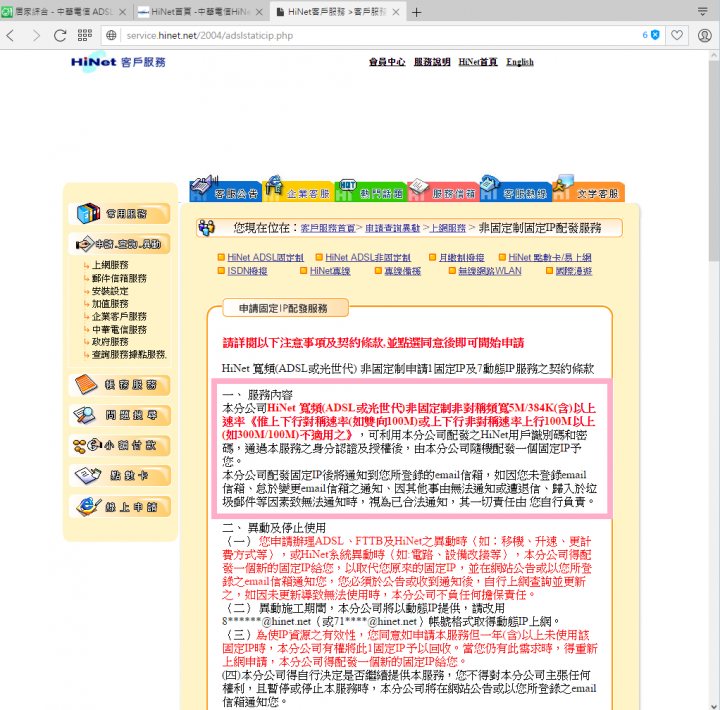Viewport: 720px width, 710px height.
Task: Click the notebook 帳密服務 sidebar button
Action: tap(119, 385)
